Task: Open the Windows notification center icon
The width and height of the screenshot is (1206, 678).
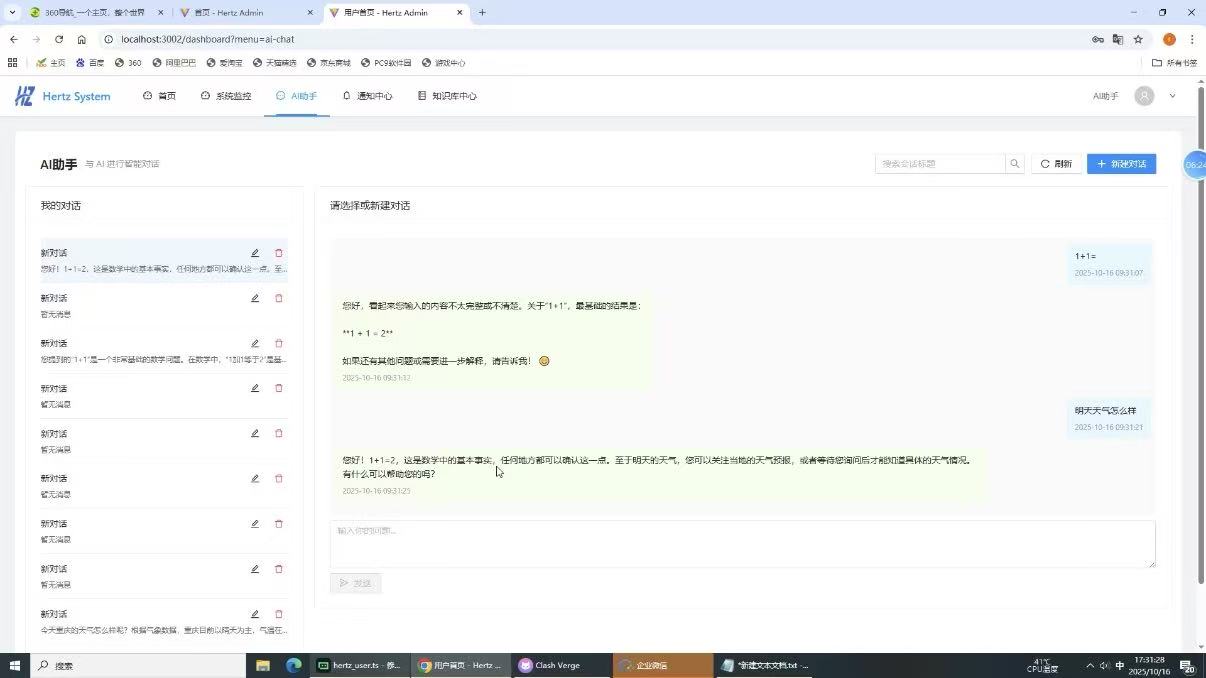Action: click(x=1187, y=665)
